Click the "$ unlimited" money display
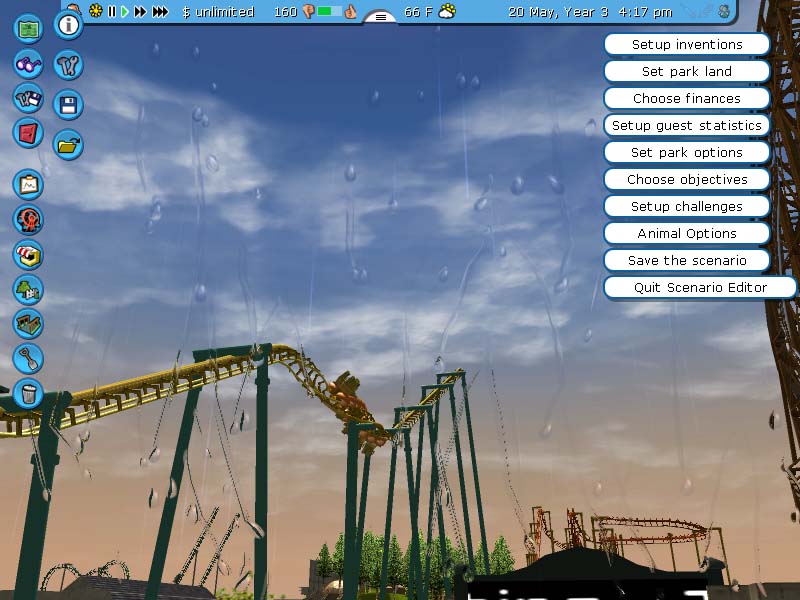 (x=218, y=12)
